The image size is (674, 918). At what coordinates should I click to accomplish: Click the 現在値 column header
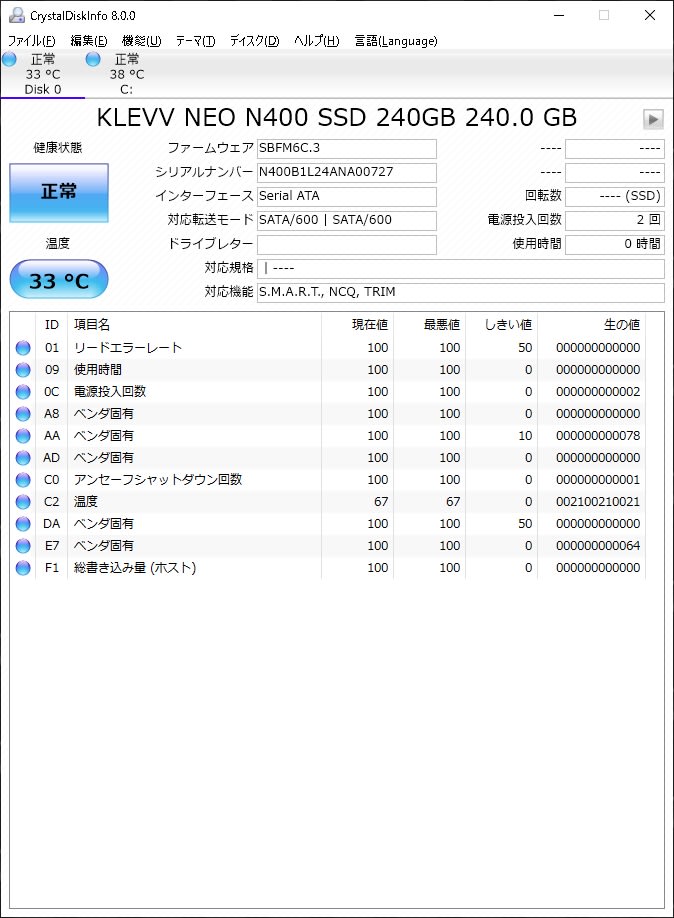tap(357, 325)
